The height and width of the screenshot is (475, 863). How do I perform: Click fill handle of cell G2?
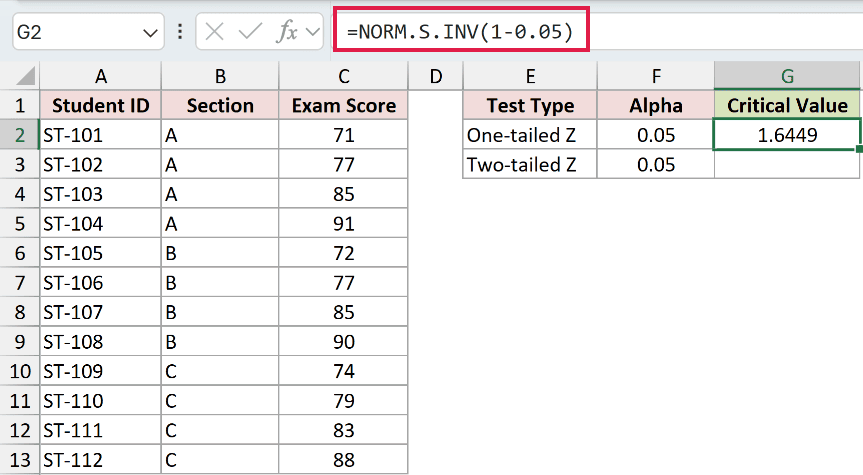(859, 149)
